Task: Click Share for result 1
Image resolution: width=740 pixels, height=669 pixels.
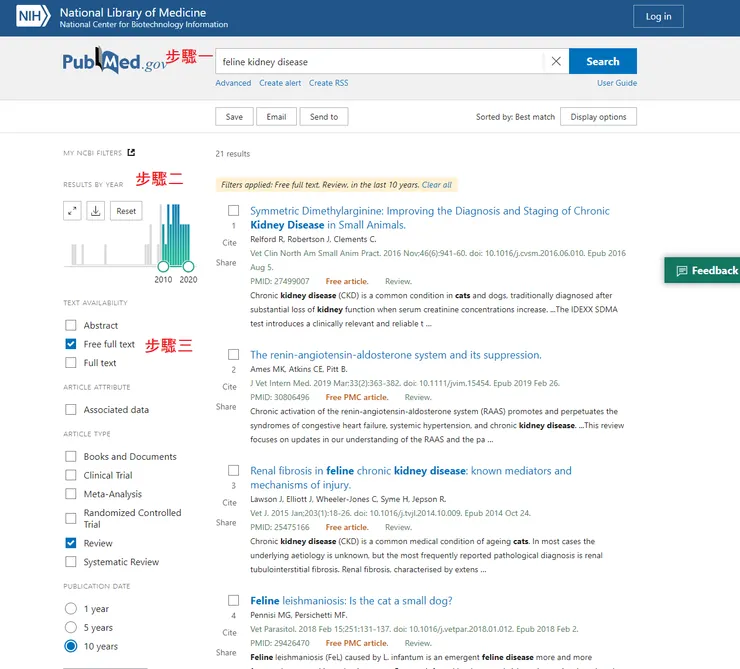Action: (226, 263)
